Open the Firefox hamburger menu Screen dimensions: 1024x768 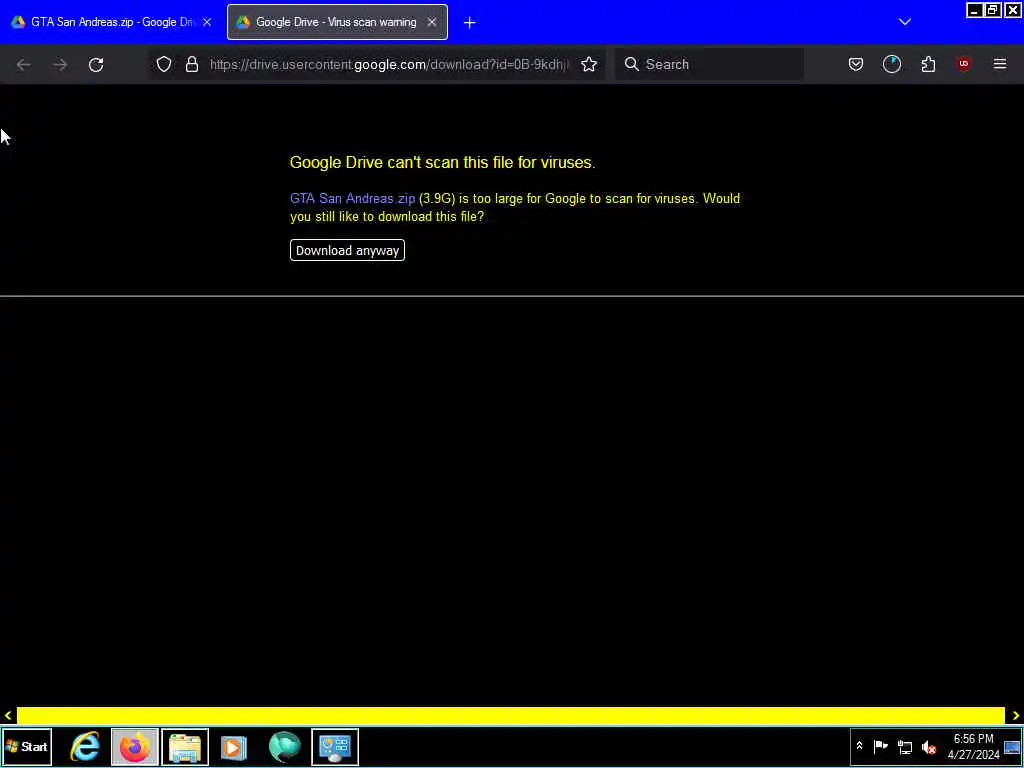1000,64
